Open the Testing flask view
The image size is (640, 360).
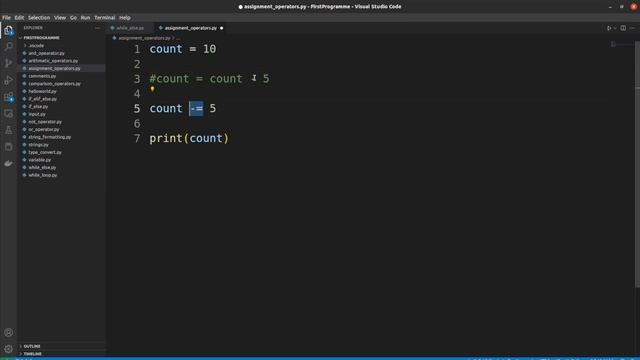[8, 130]
